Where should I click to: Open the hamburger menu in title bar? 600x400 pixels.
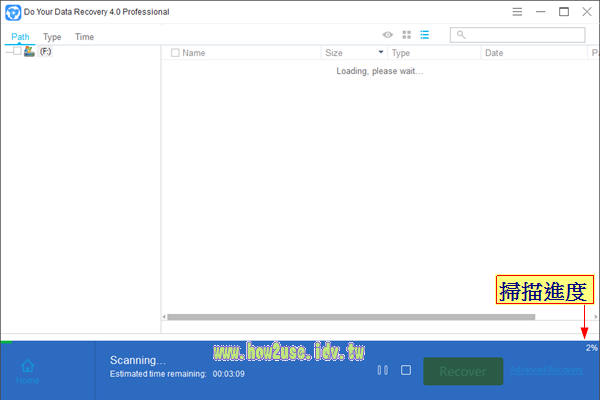(517, 12)
